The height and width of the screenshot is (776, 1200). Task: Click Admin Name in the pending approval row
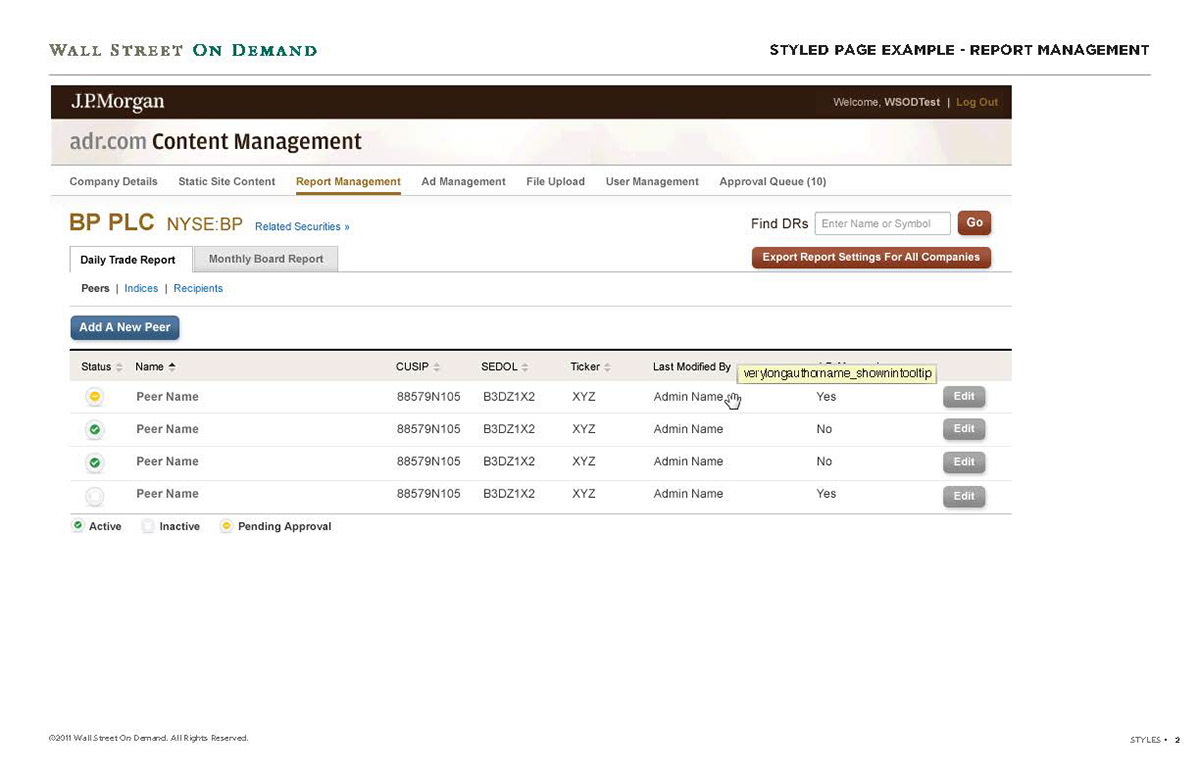(x=688, y=397)
